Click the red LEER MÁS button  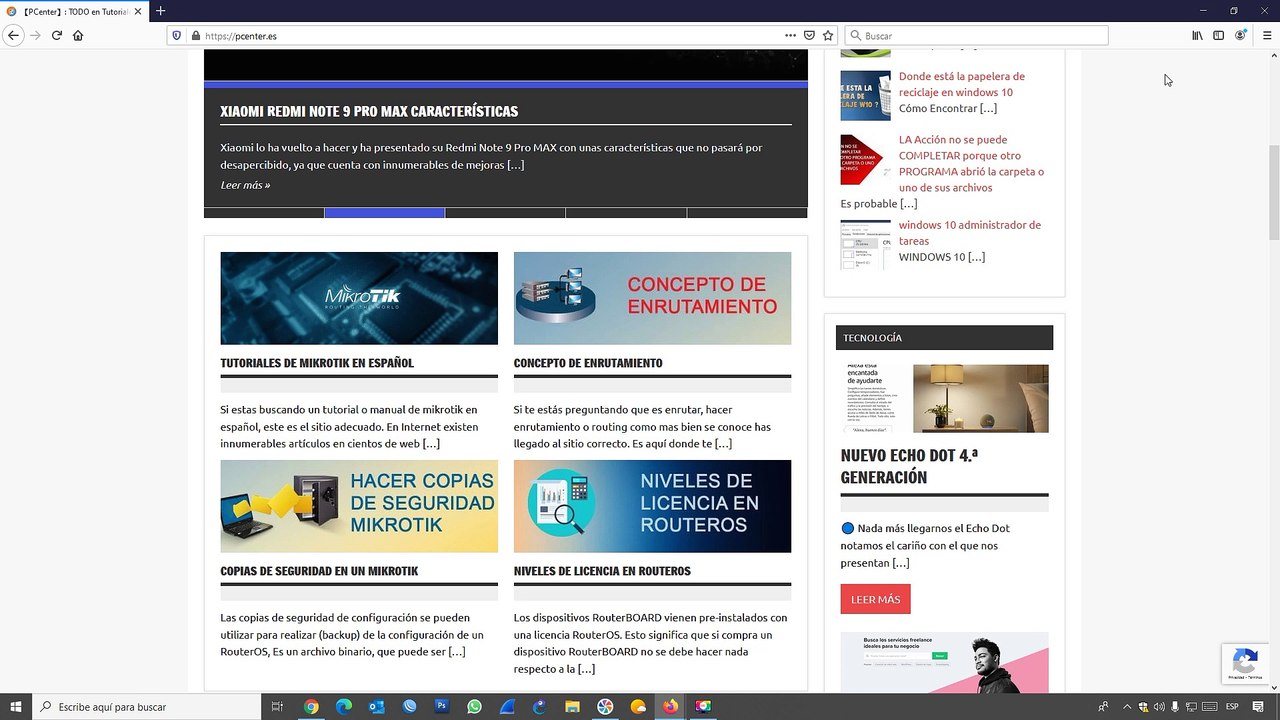tap(875, 599)
